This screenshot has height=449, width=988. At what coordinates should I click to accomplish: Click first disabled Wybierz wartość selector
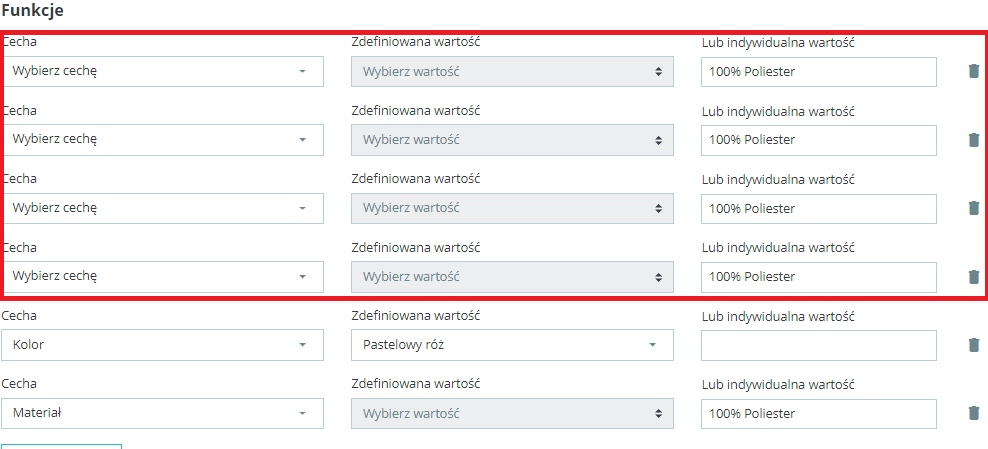pyautogui.click(x=512, y=72)
